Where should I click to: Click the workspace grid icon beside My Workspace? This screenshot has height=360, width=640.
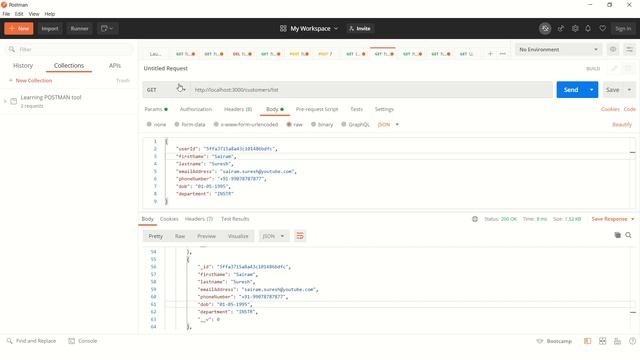[283, 29]
